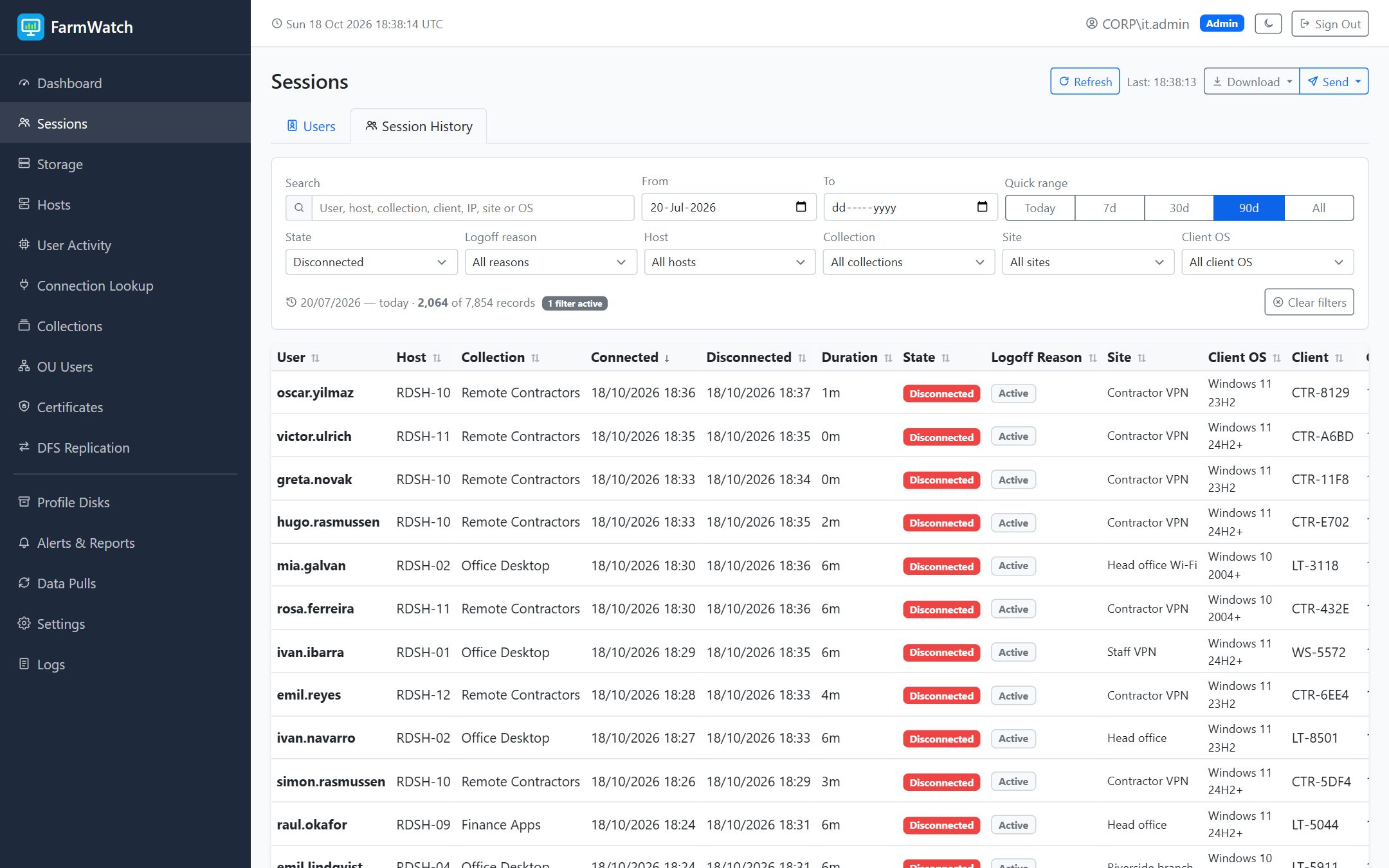Open the Client OS filter dropdown
1389x868 pixels.
pos(1267,262)
